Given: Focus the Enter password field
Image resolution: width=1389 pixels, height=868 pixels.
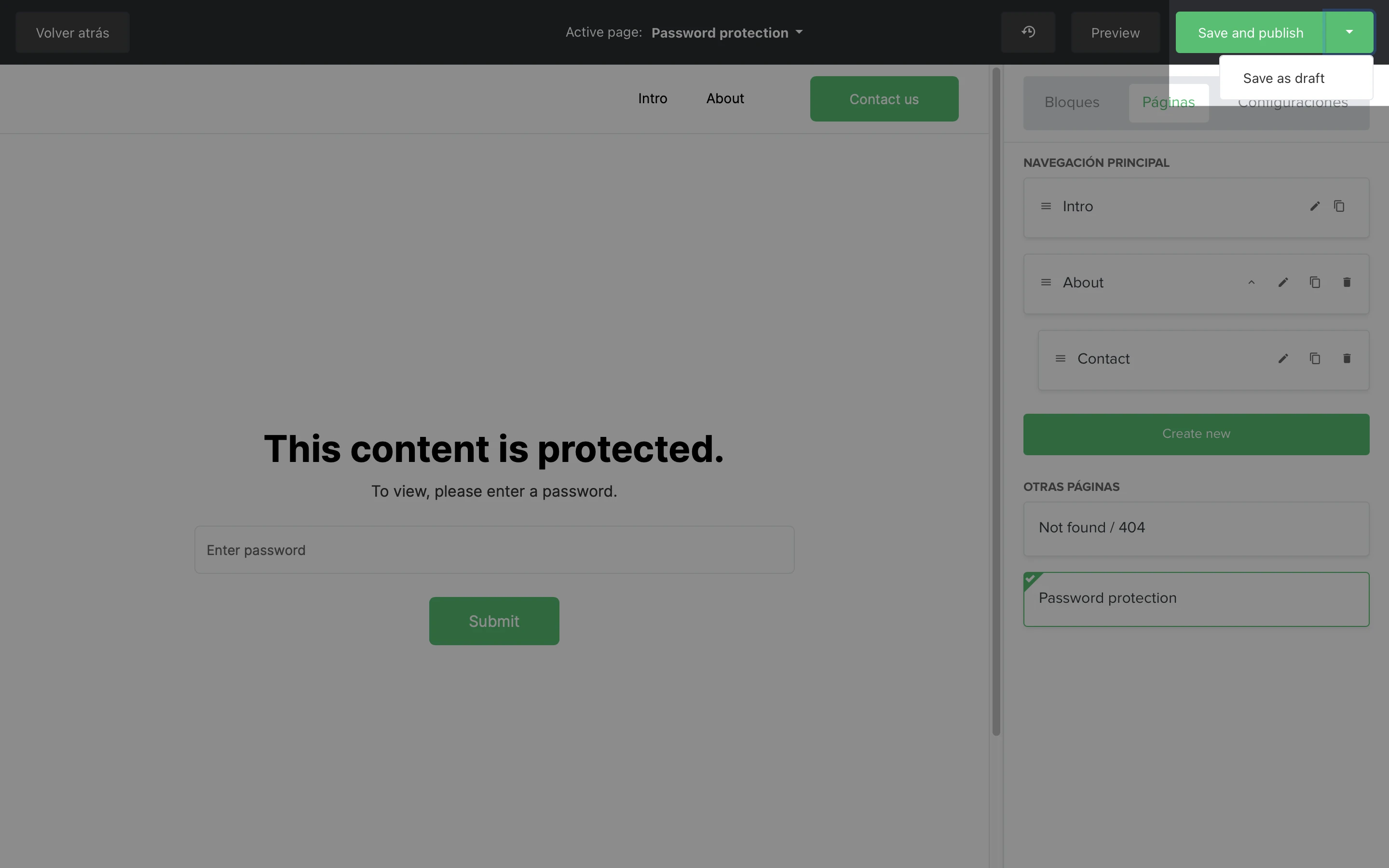Looking at the screenshot, I should point(494,549).
